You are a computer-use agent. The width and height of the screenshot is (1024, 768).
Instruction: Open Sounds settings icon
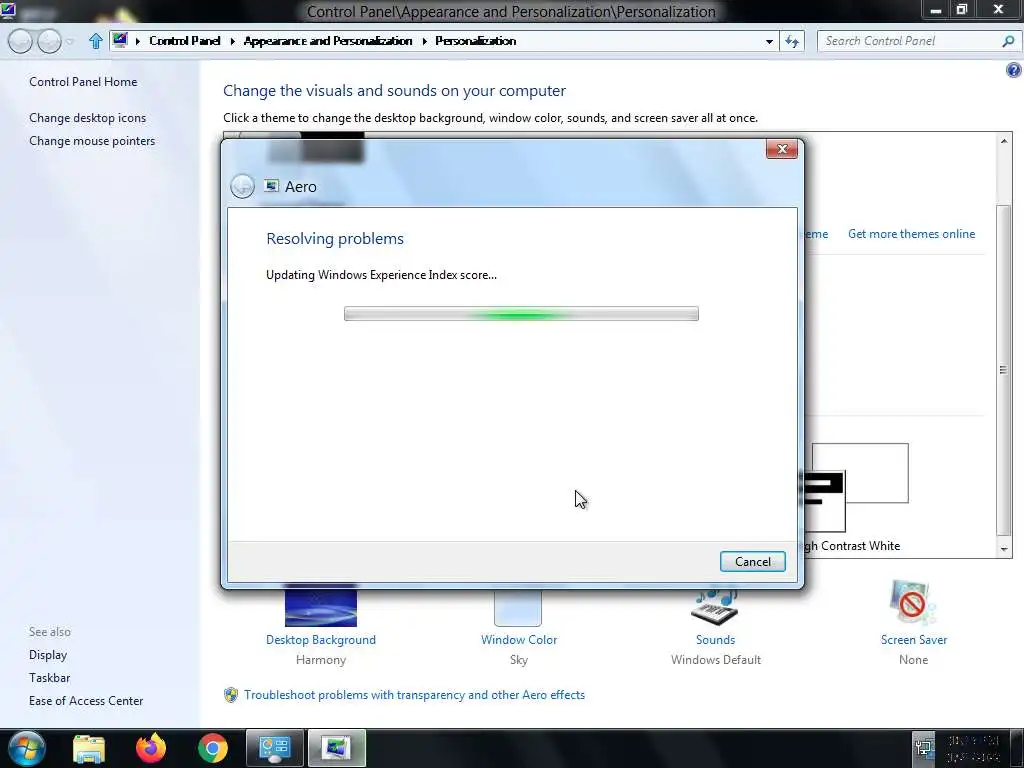coord(715,607)
